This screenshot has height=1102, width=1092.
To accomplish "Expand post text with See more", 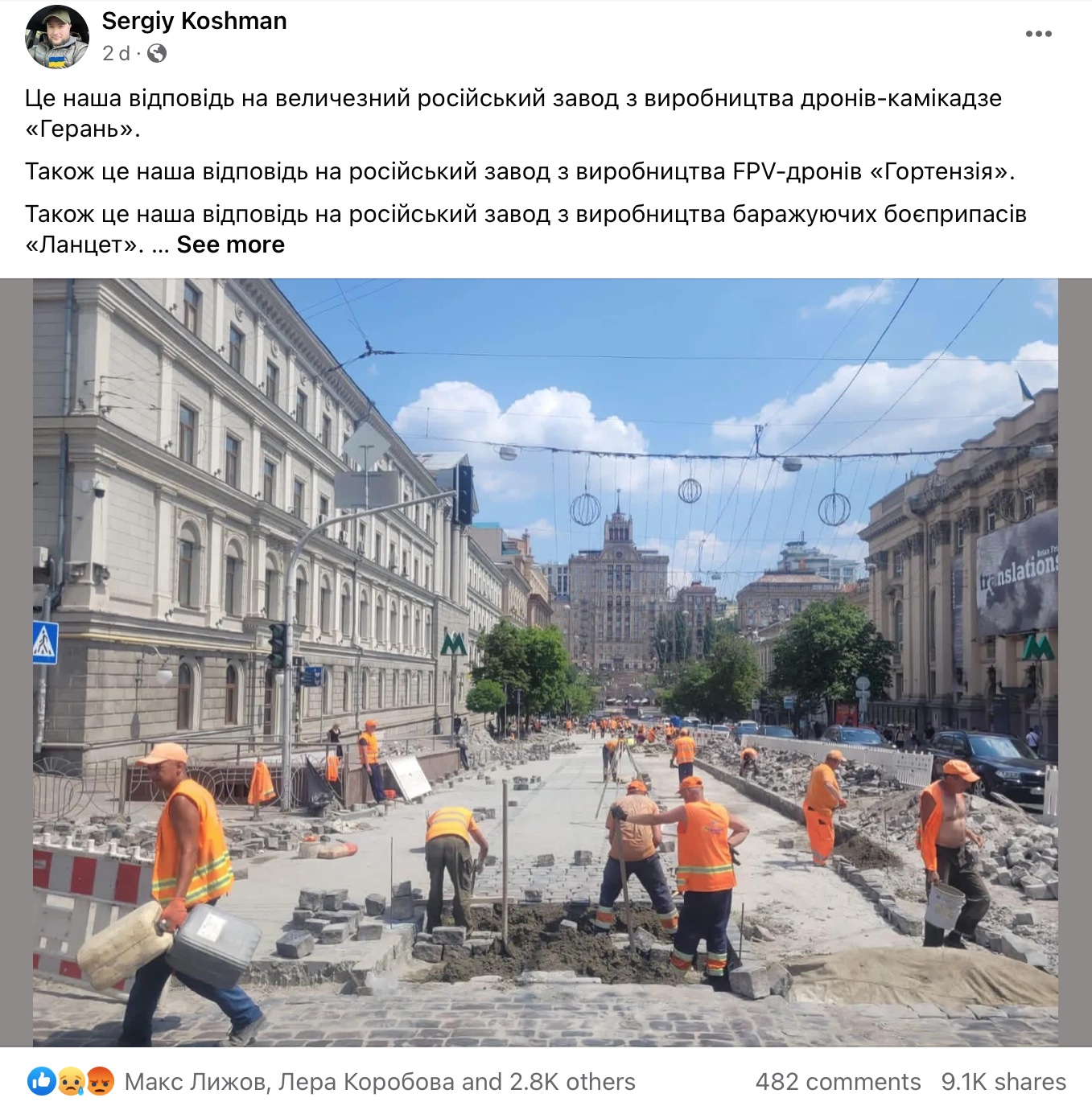I will (x=230, y=245).
